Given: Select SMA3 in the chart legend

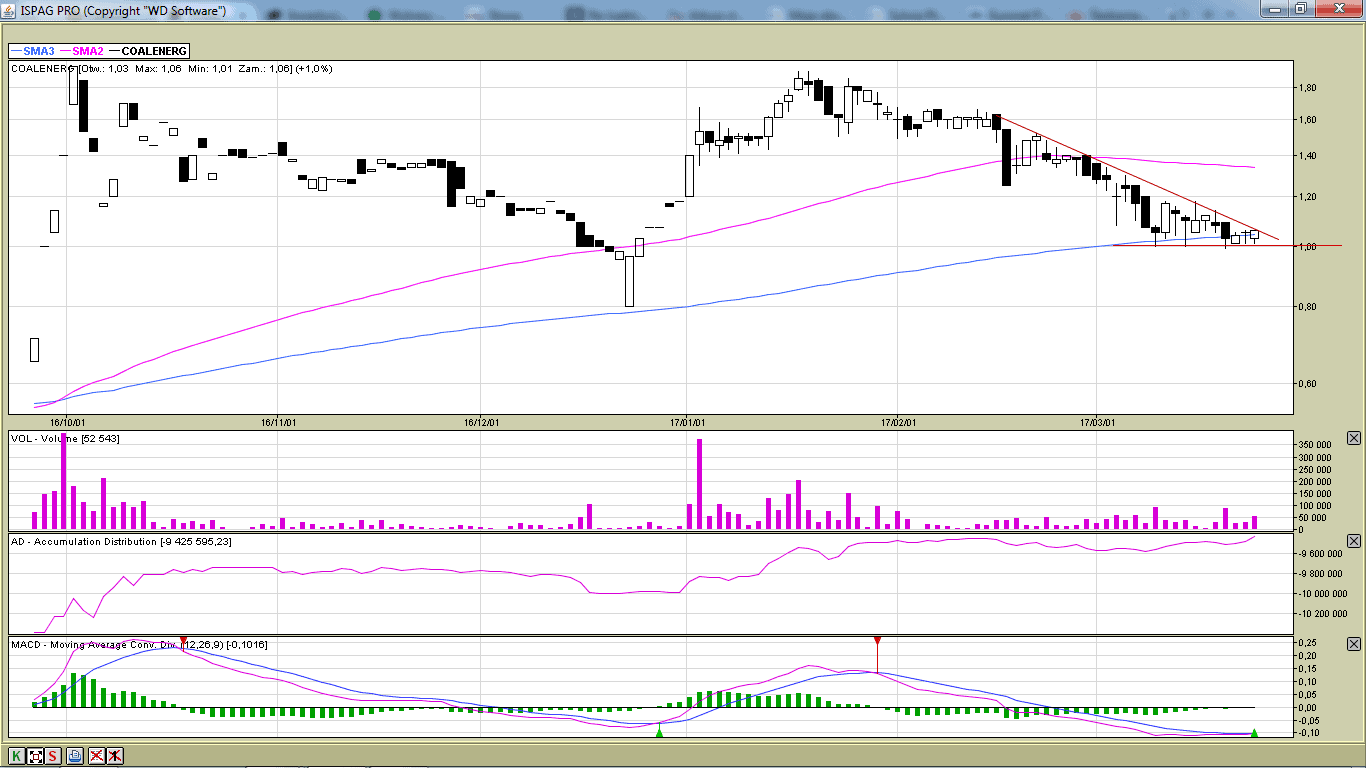Looking at the screenshot, I should [x=32, y=51].
